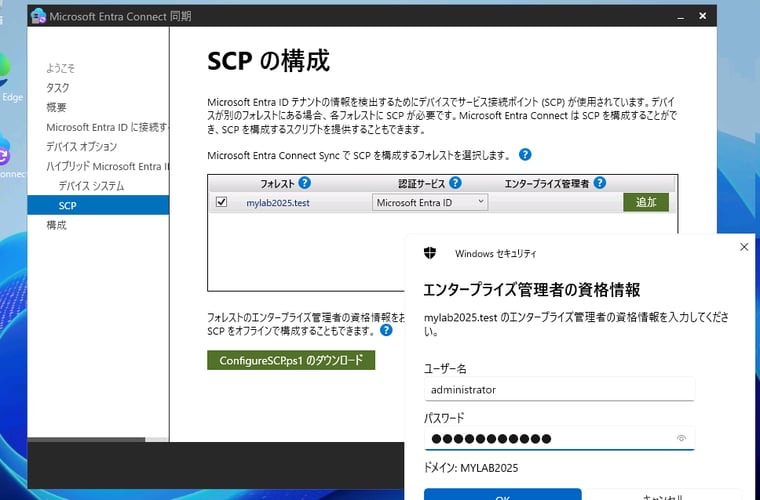Viewport: 760px width, 500px height.
Task: Minimize the Microsoft Entra Connect window
Action: point(681,16)
